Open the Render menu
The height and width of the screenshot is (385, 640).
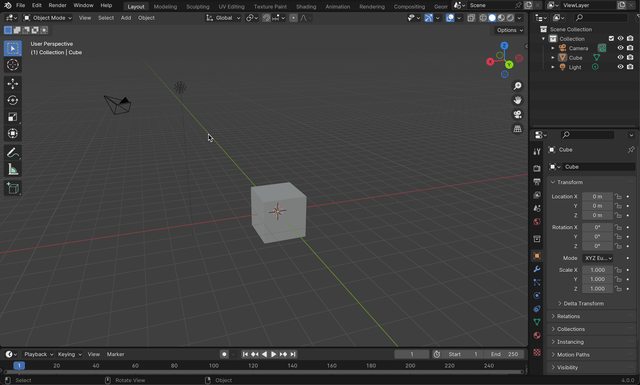point(58,5)
